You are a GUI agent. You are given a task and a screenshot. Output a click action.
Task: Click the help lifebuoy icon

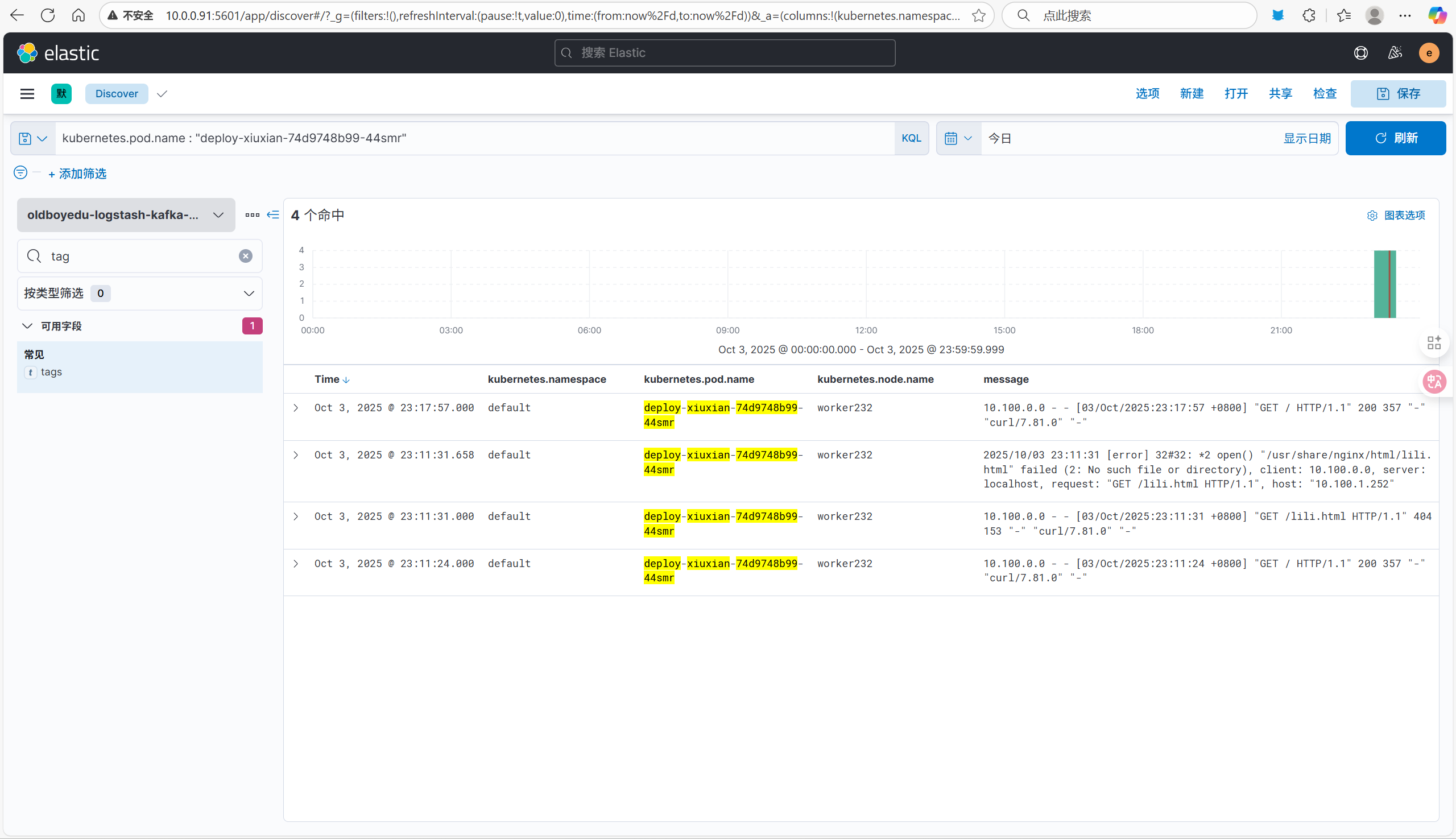(x=1360, y=53)
